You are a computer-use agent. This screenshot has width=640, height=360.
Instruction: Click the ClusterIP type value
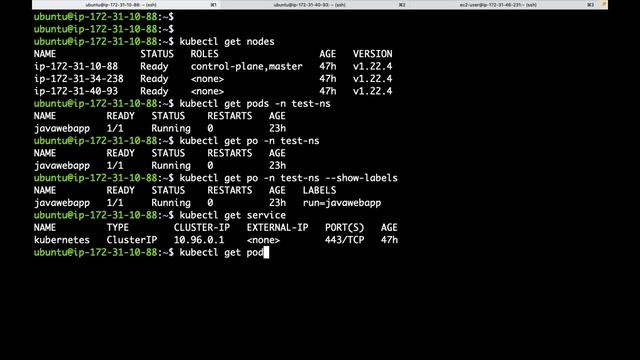[x=132, y=240]
